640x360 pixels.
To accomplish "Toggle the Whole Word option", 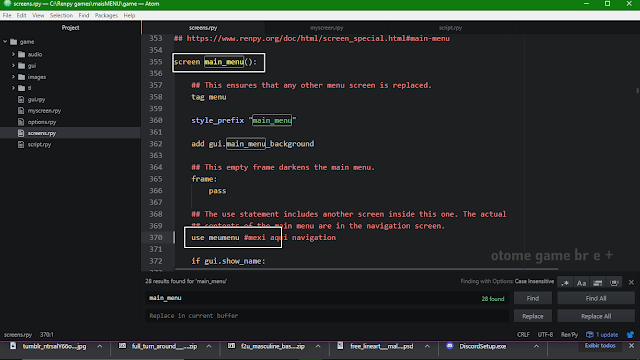I will point(614,282).
